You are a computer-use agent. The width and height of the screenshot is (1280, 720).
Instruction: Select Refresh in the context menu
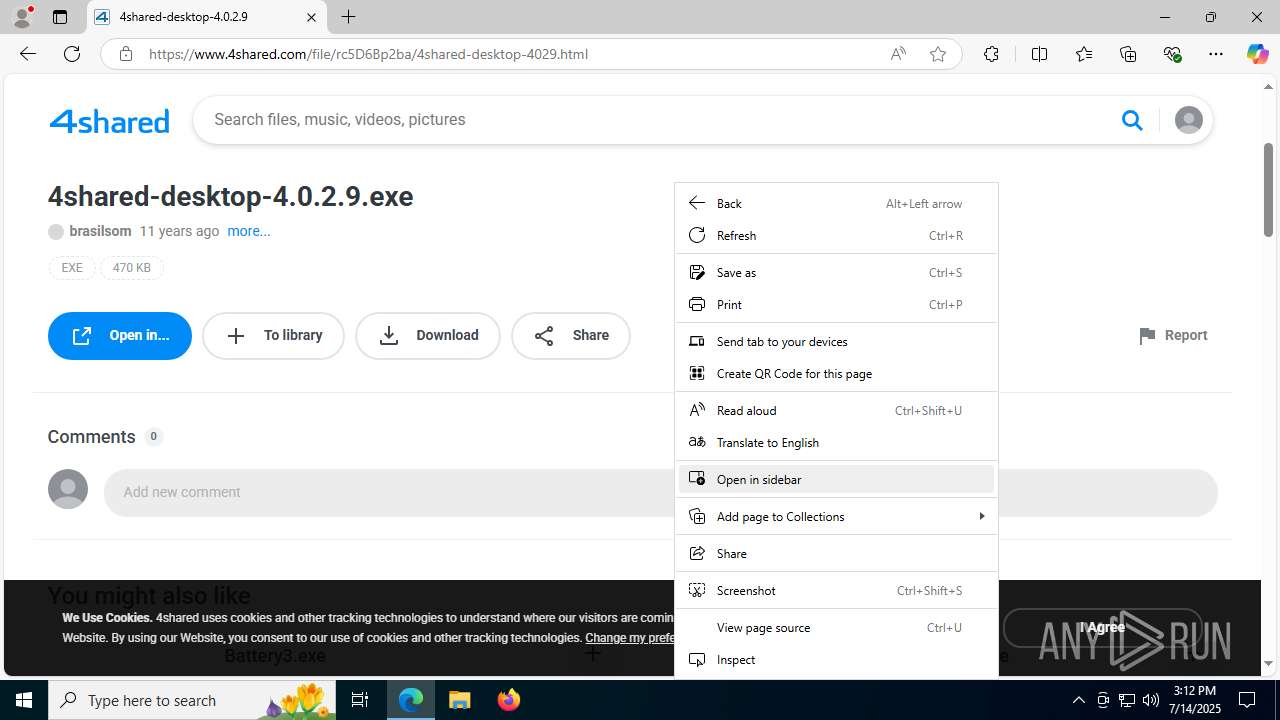coord(836,235)
